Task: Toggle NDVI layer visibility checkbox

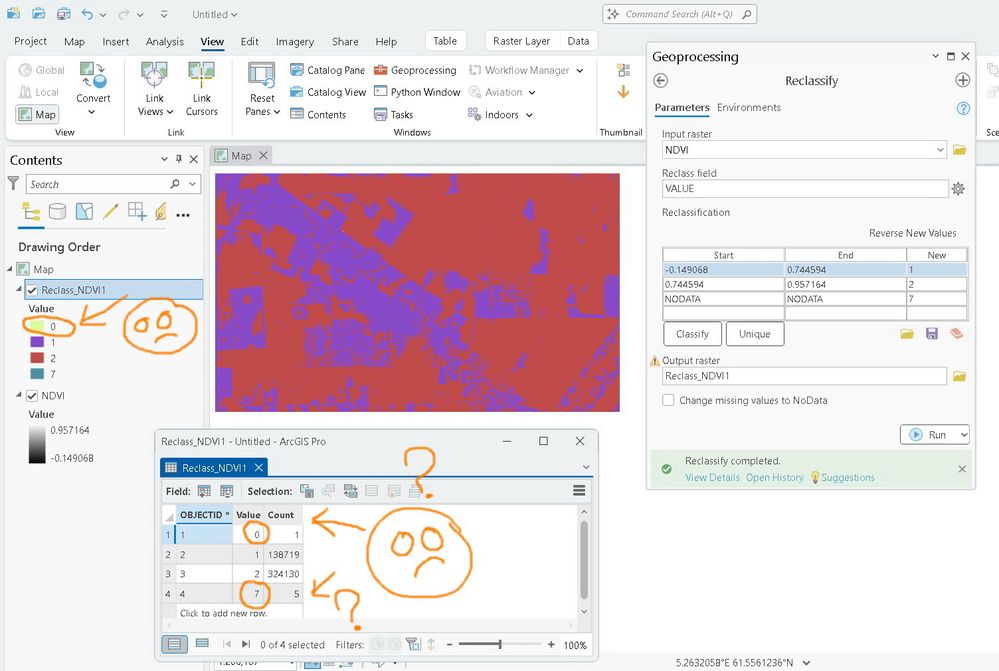Action: click(x=31, y=396)
